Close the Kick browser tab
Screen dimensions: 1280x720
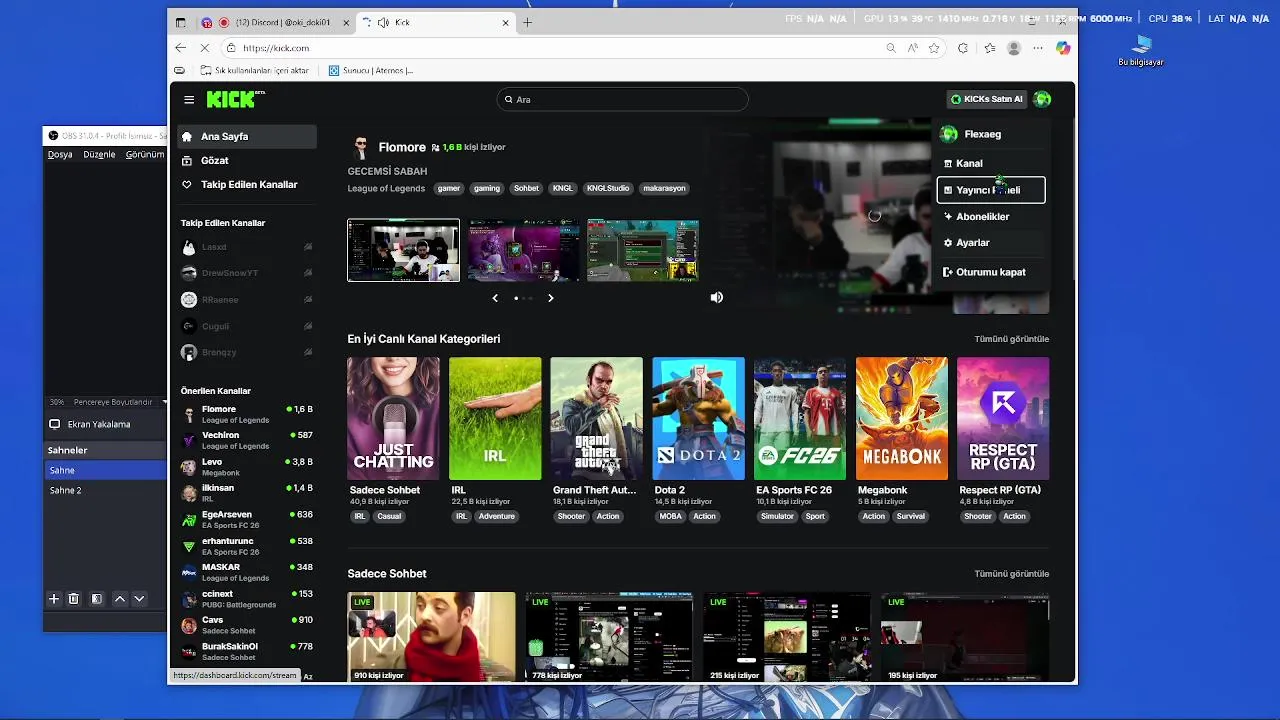coord(506,22)
